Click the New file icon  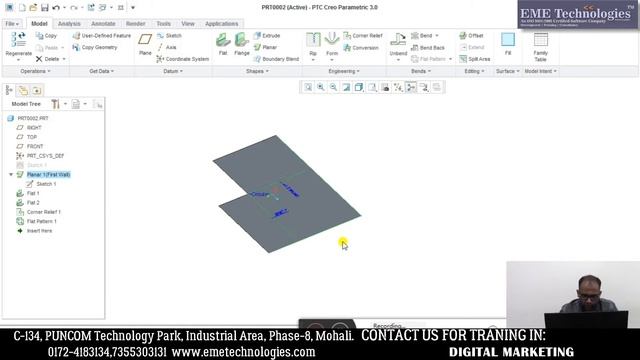tap(22, 8)
